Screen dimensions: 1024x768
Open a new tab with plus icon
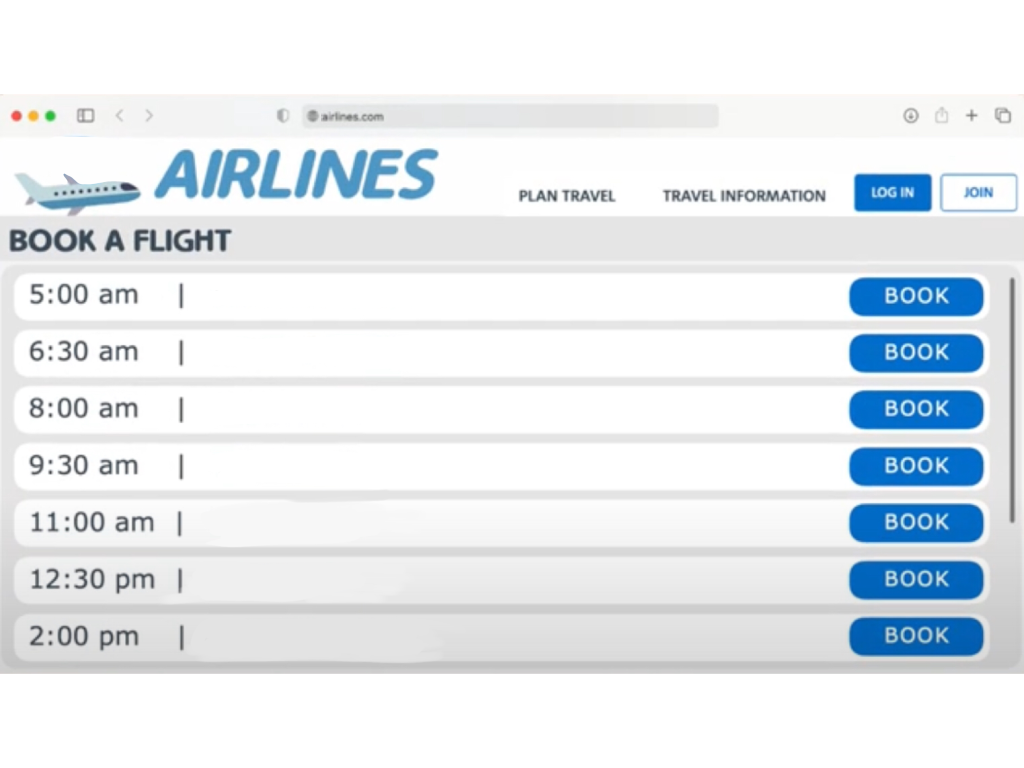971,116
